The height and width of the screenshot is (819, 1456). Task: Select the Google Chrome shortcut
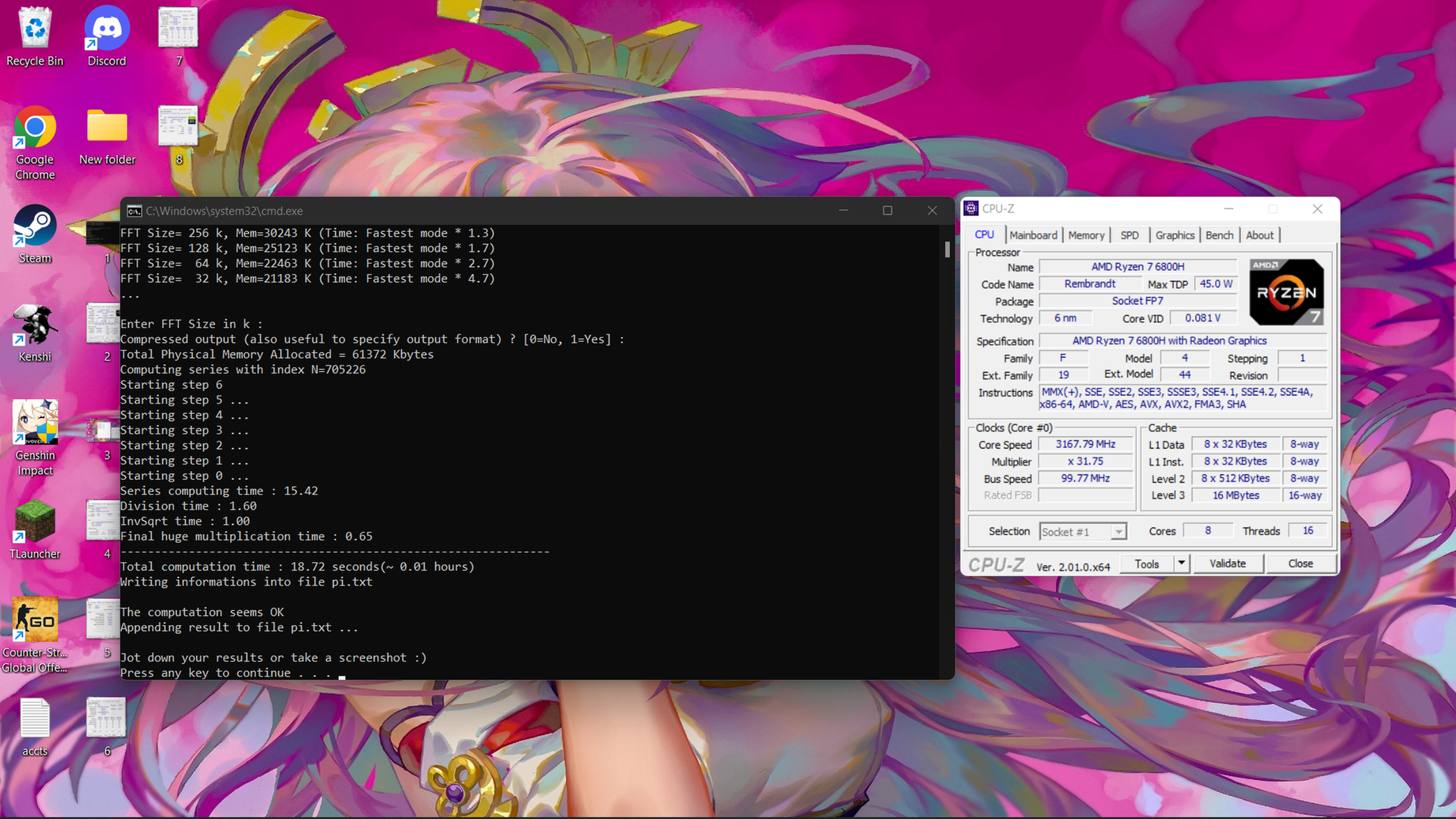coord(35,144)
